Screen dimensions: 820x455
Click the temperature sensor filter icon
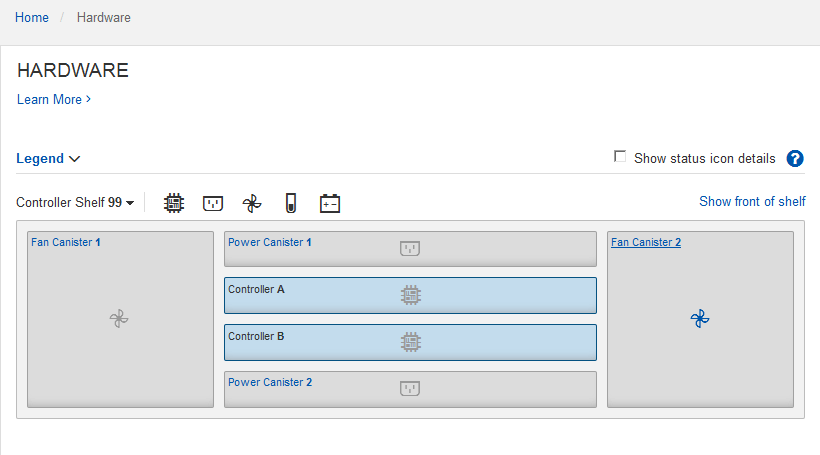[290, 203]
